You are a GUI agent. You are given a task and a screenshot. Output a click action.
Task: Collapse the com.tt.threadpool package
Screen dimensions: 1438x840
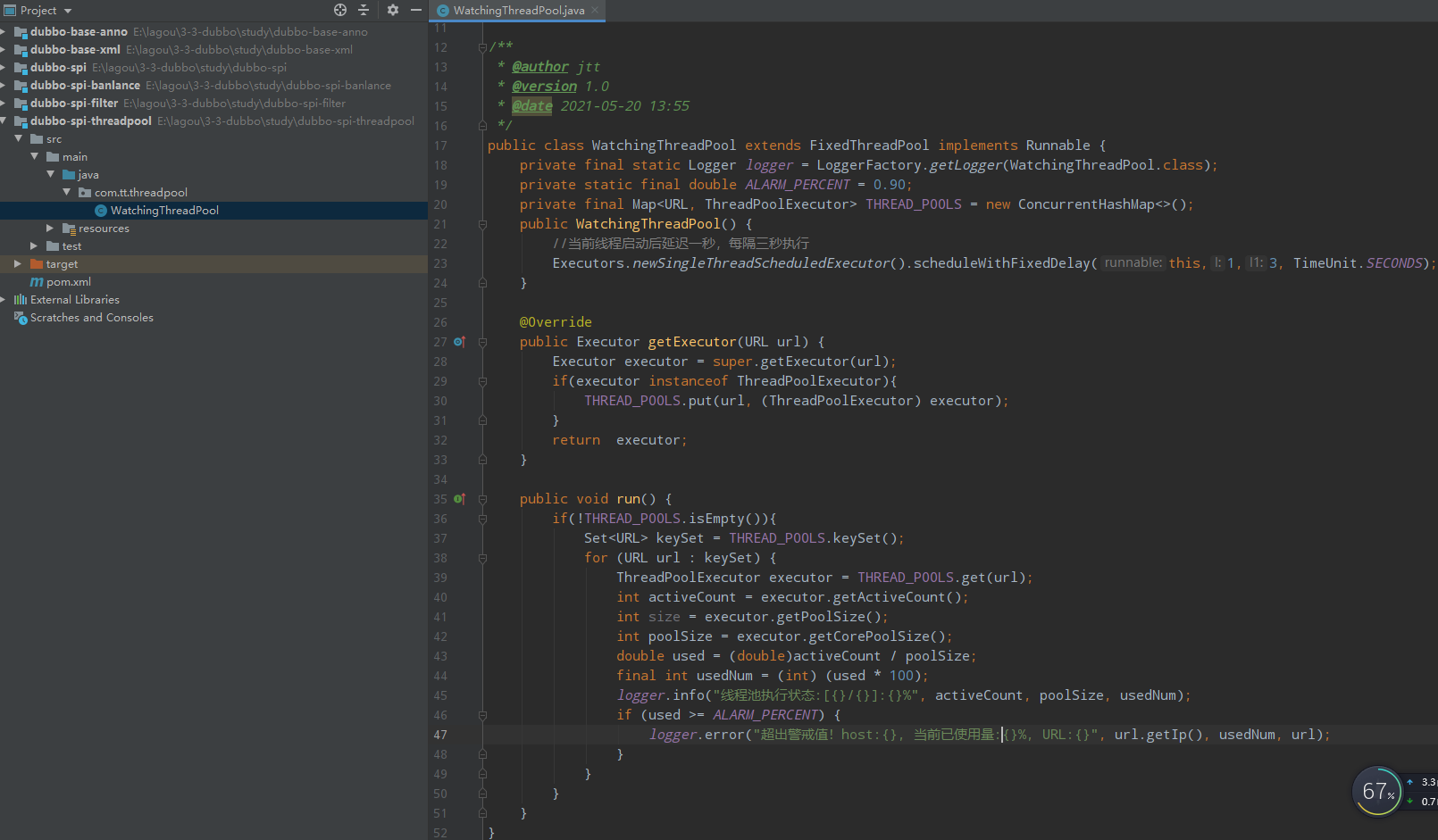(67, 193)
